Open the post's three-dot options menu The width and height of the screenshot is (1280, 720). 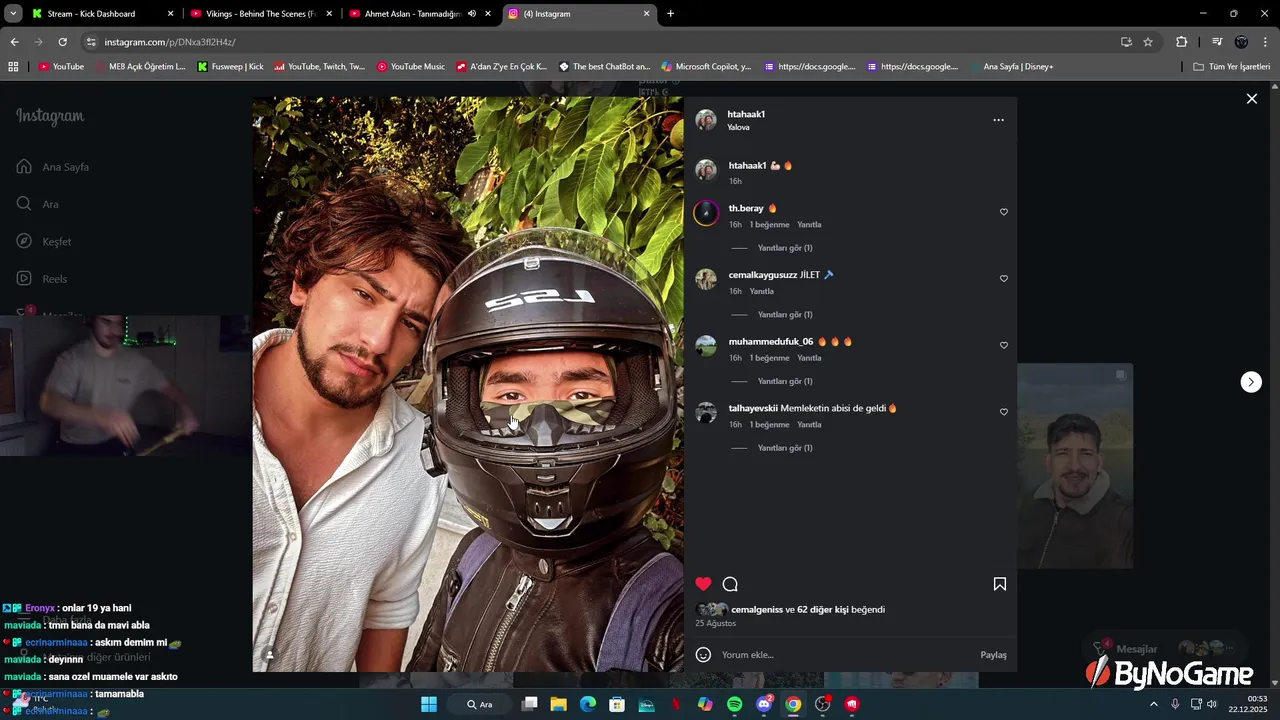pyautogui.click(x=998, y=120)
